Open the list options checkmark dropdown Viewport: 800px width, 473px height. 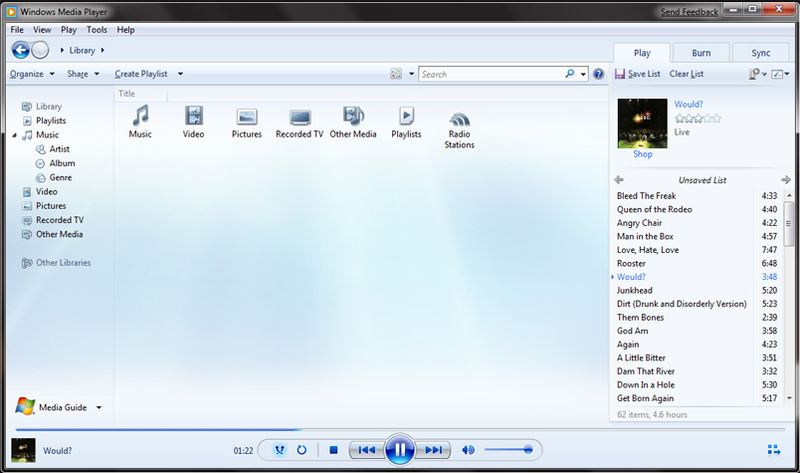(x=780, y=74)
